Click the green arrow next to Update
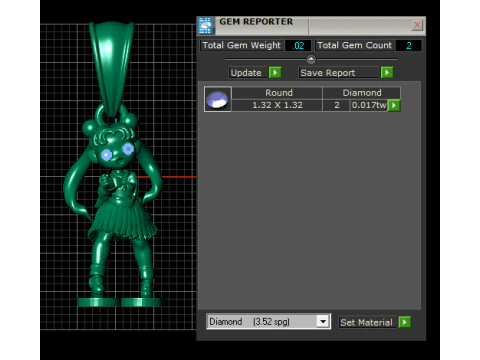This screenshot has width=480, height=360. [x=275, y=72]
